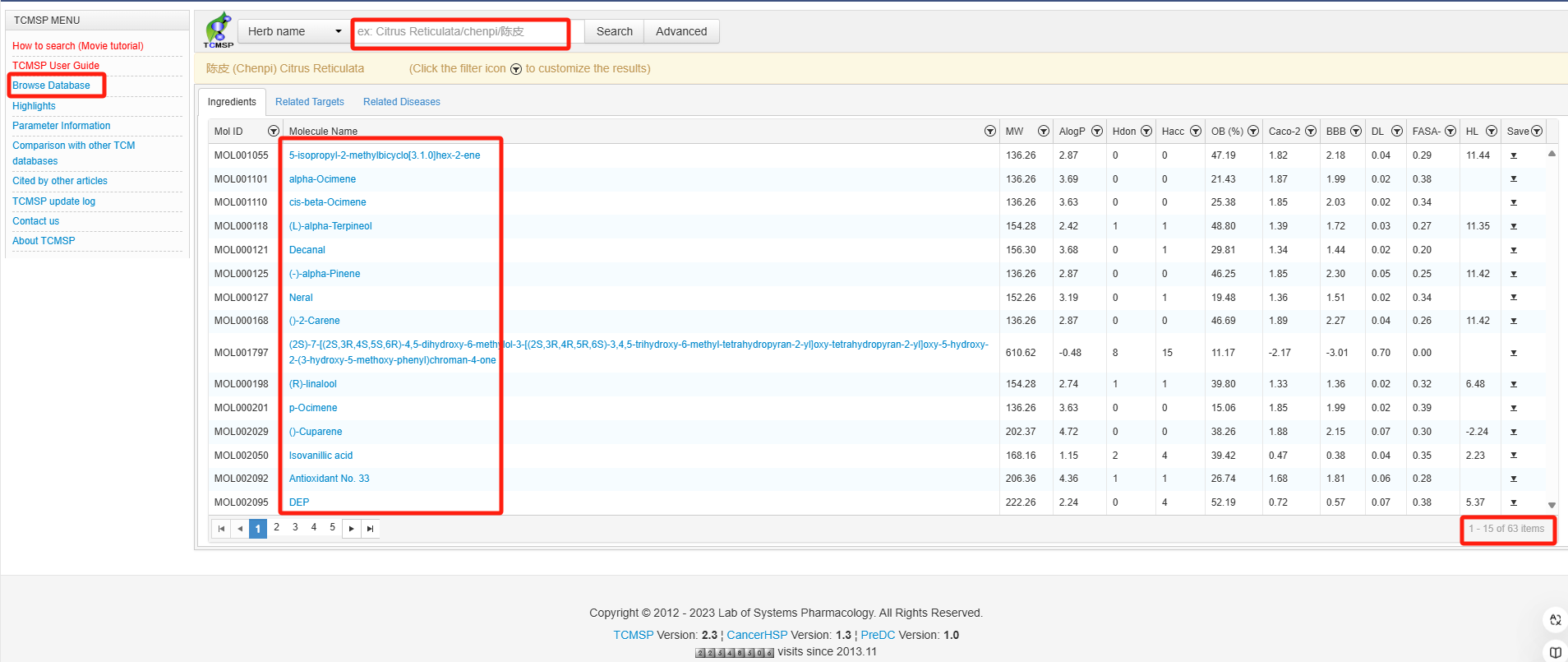
Task: Open the HL column filter icon
Action: pos(1492,131)
